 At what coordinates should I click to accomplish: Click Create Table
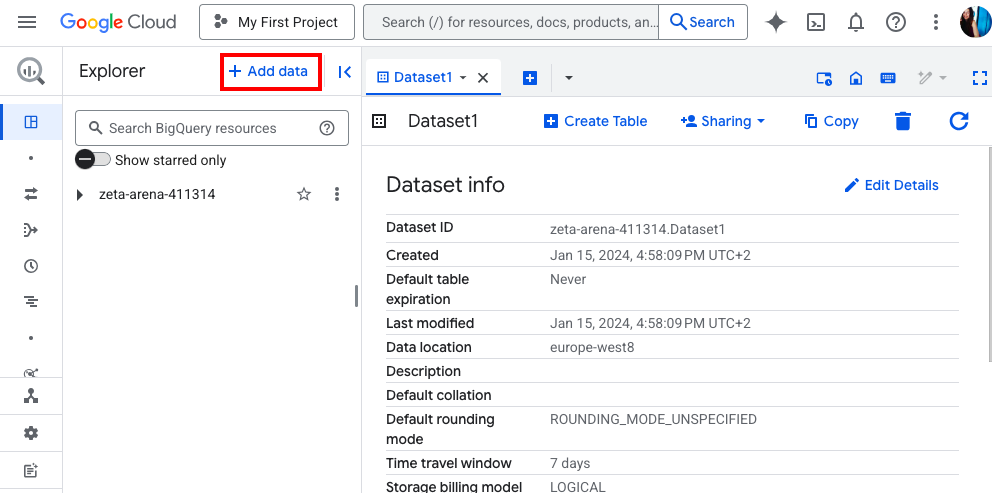tap(595, 121)
